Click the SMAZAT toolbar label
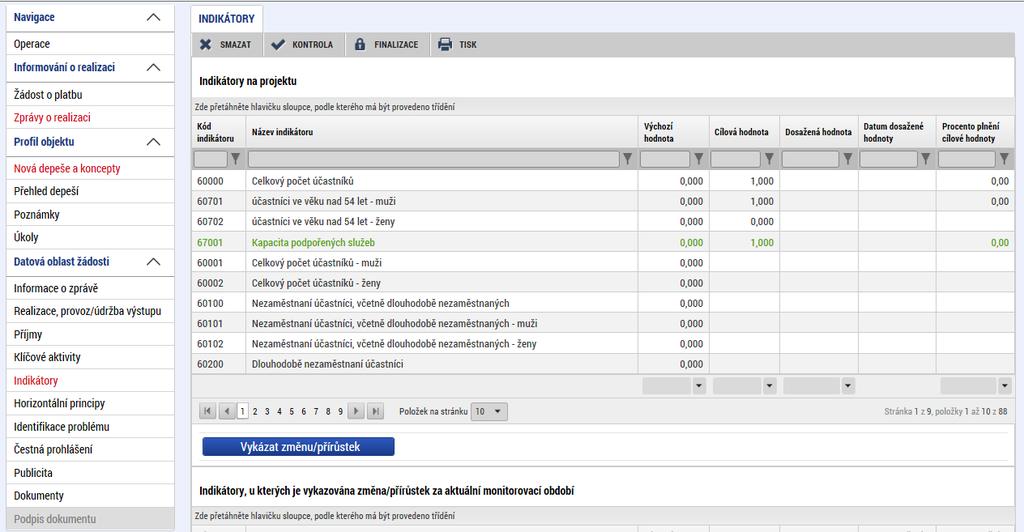The image size is (1024, 532). coord(235,45)
